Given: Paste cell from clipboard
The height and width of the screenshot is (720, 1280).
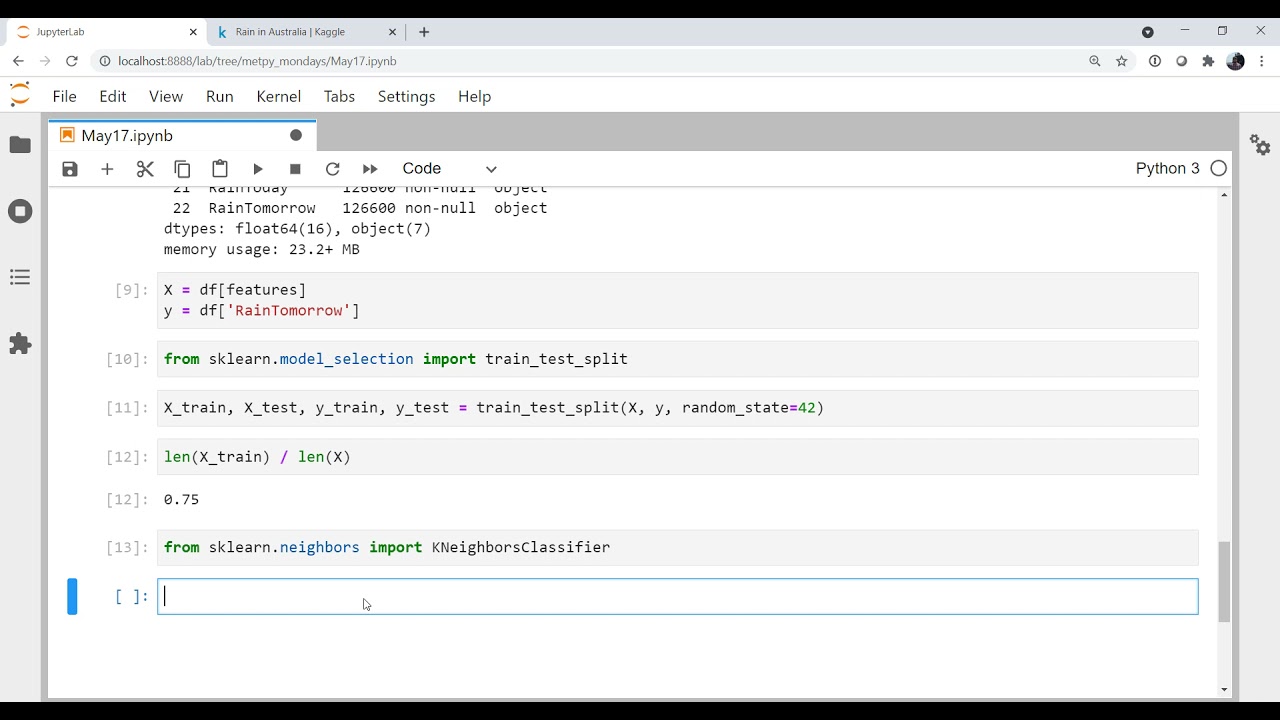Looking at the screenshot, I should pos(220,169).
